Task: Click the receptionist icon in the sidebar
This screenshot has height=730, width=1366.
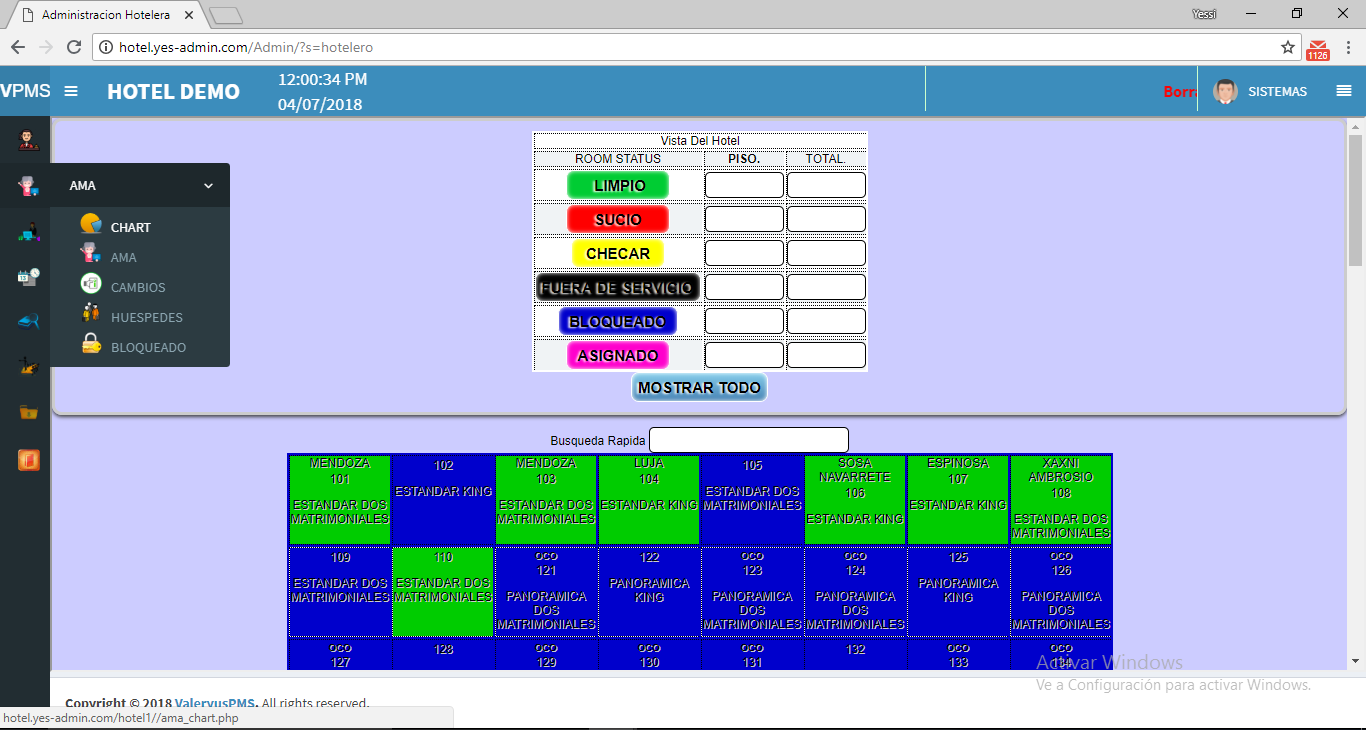Action: point(28,140)
